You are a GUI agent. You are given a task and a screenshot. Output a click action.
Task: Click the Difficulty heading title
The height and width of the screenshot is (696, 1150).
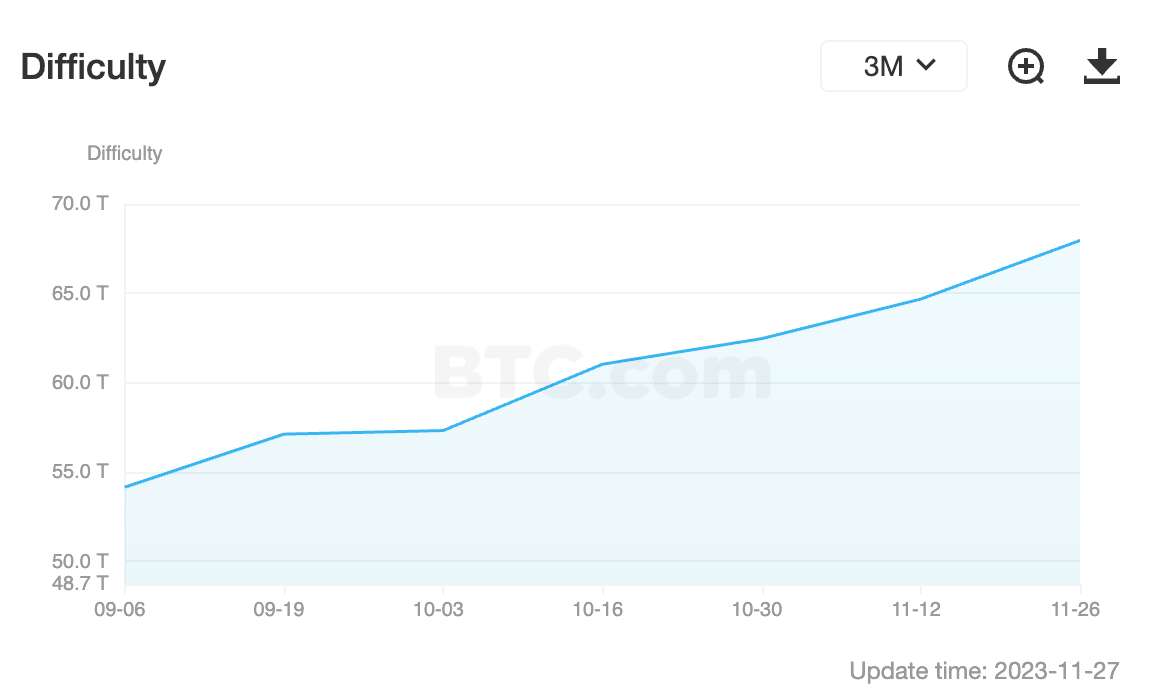click(x=93, y=67)
